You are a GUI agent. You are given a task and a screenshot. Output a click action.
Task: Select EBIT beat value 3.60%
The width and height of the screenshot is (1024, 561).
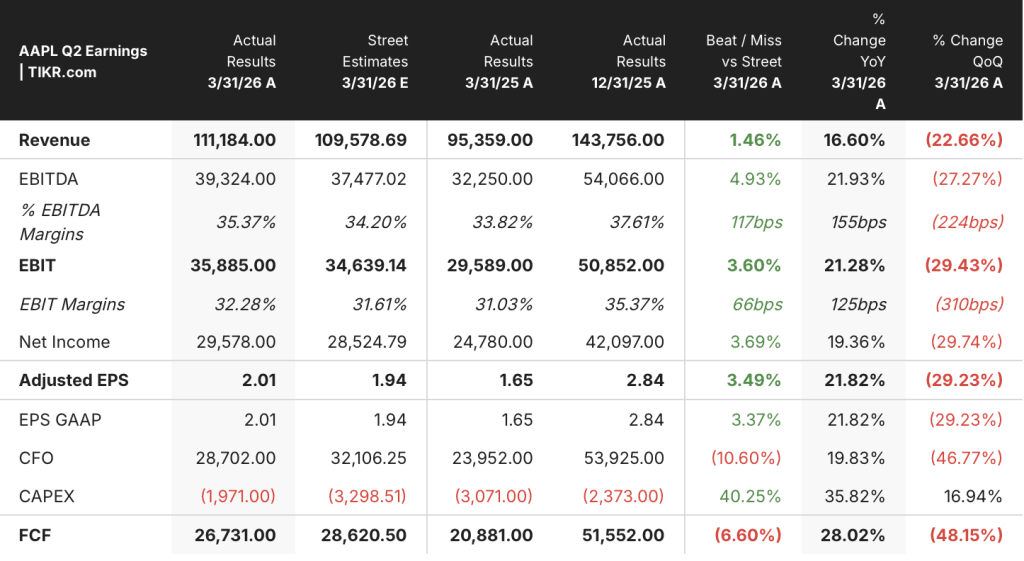[x=754, y=266]
